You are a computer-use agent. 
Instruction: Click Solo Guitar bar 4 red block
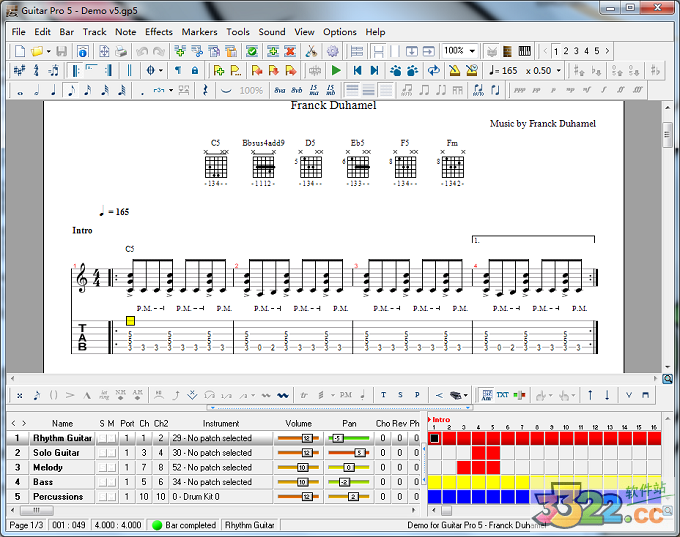click(x=479, y=453)
